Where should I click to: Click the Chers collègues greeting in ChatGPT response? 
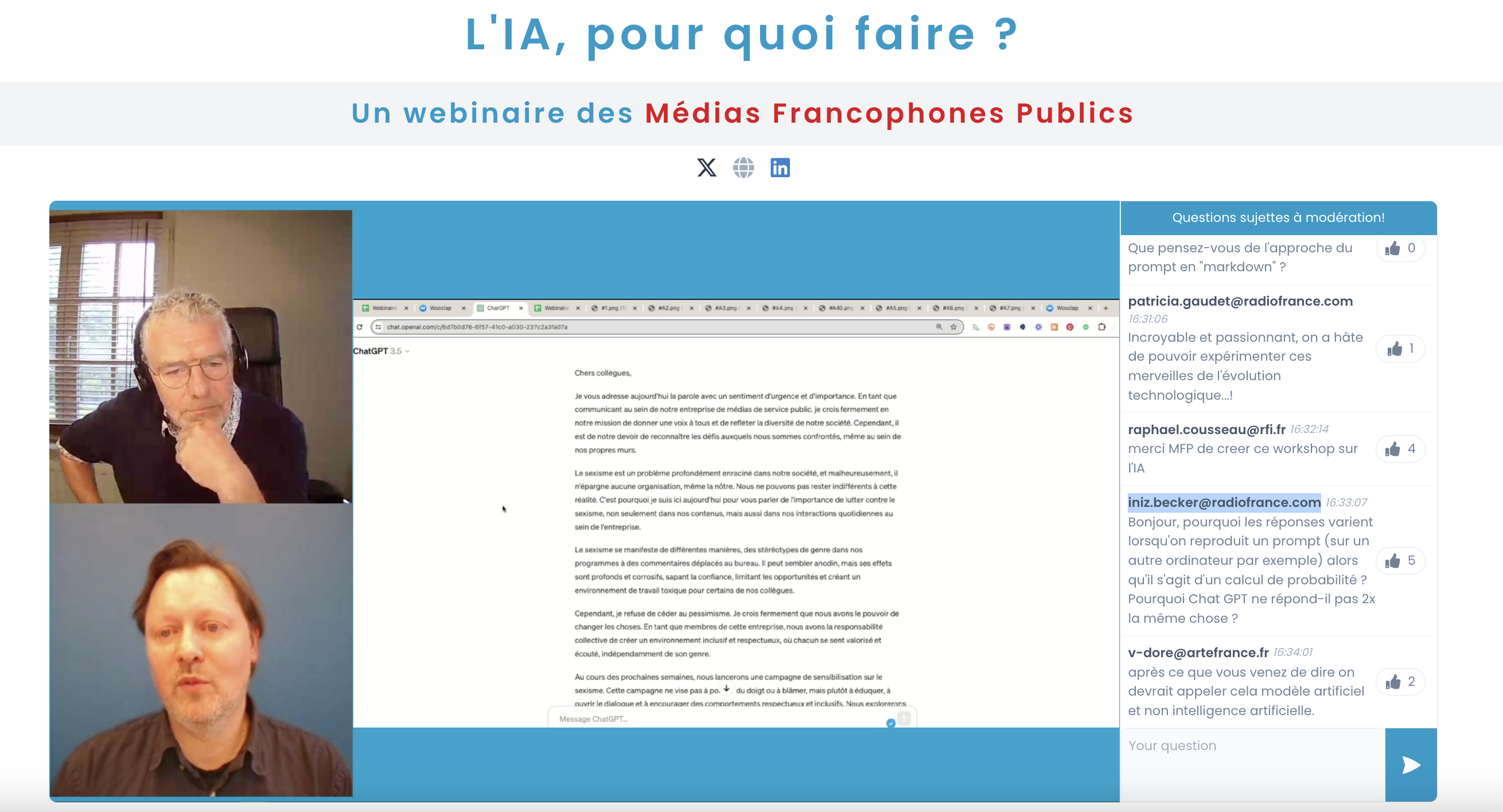click(x=603, y=373)
